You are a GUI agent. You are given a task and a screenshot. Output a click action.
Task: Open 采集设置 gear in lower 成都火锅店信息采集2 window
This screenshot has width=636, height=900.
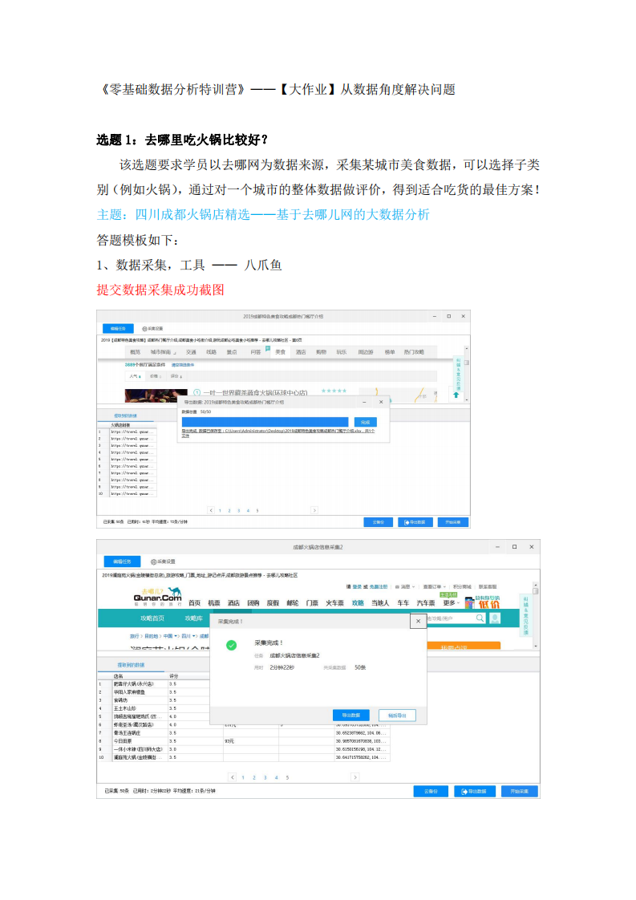163,561
